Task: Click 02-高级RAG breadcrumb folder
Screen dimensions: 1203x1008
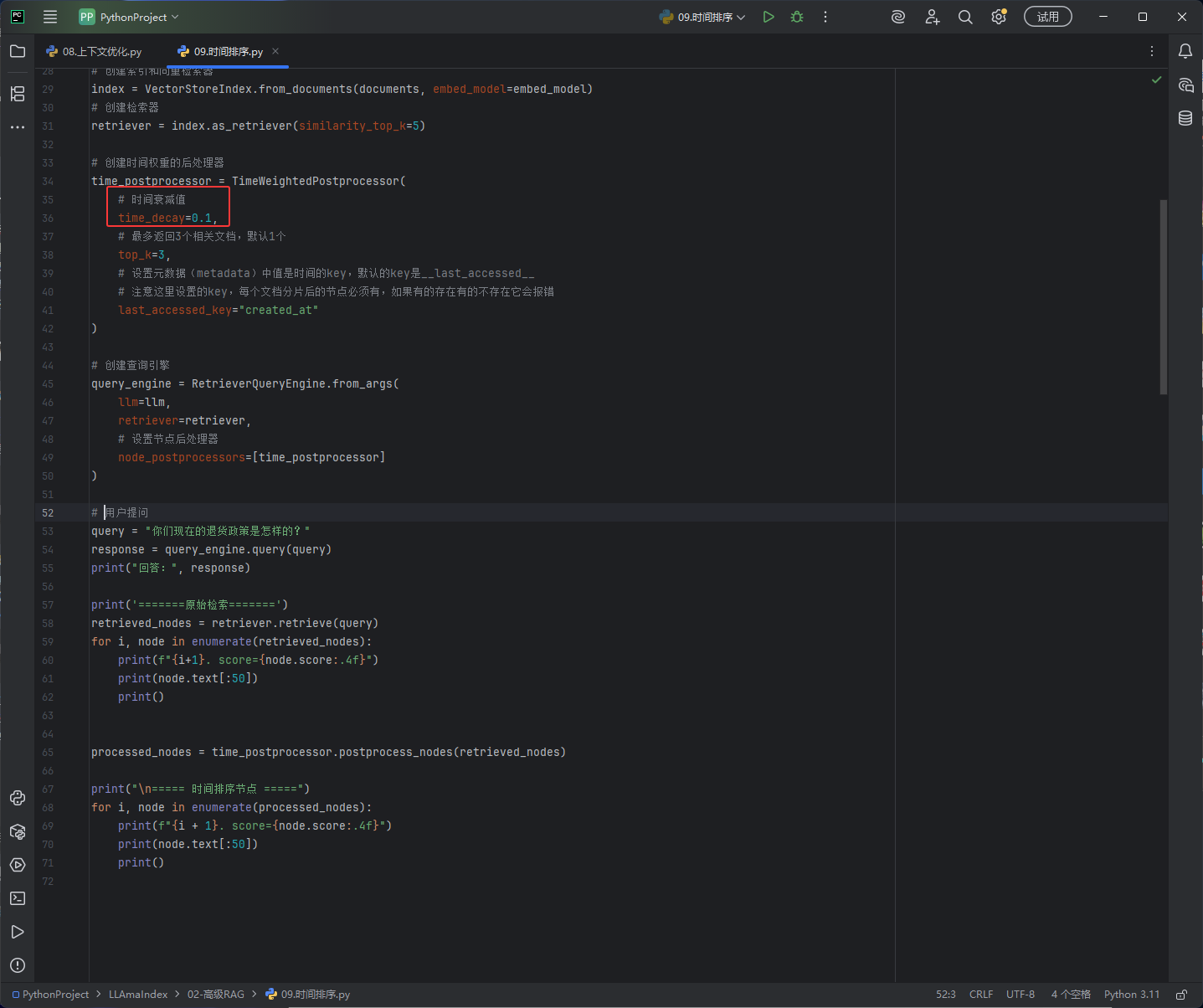Action: pyautogui.click(x=216, y=995)
